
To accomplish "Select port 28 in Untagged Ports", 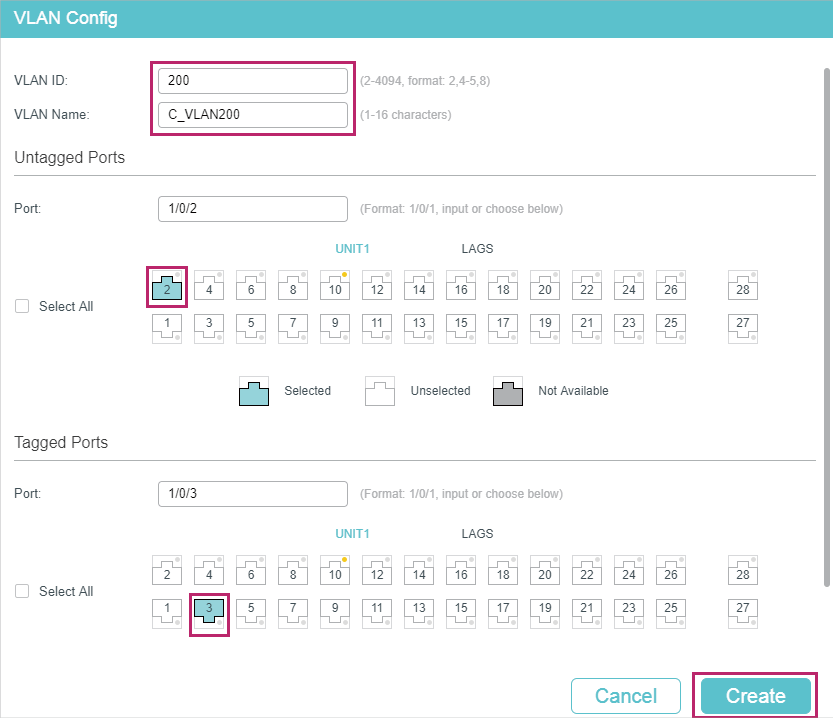I will (743, 286).
